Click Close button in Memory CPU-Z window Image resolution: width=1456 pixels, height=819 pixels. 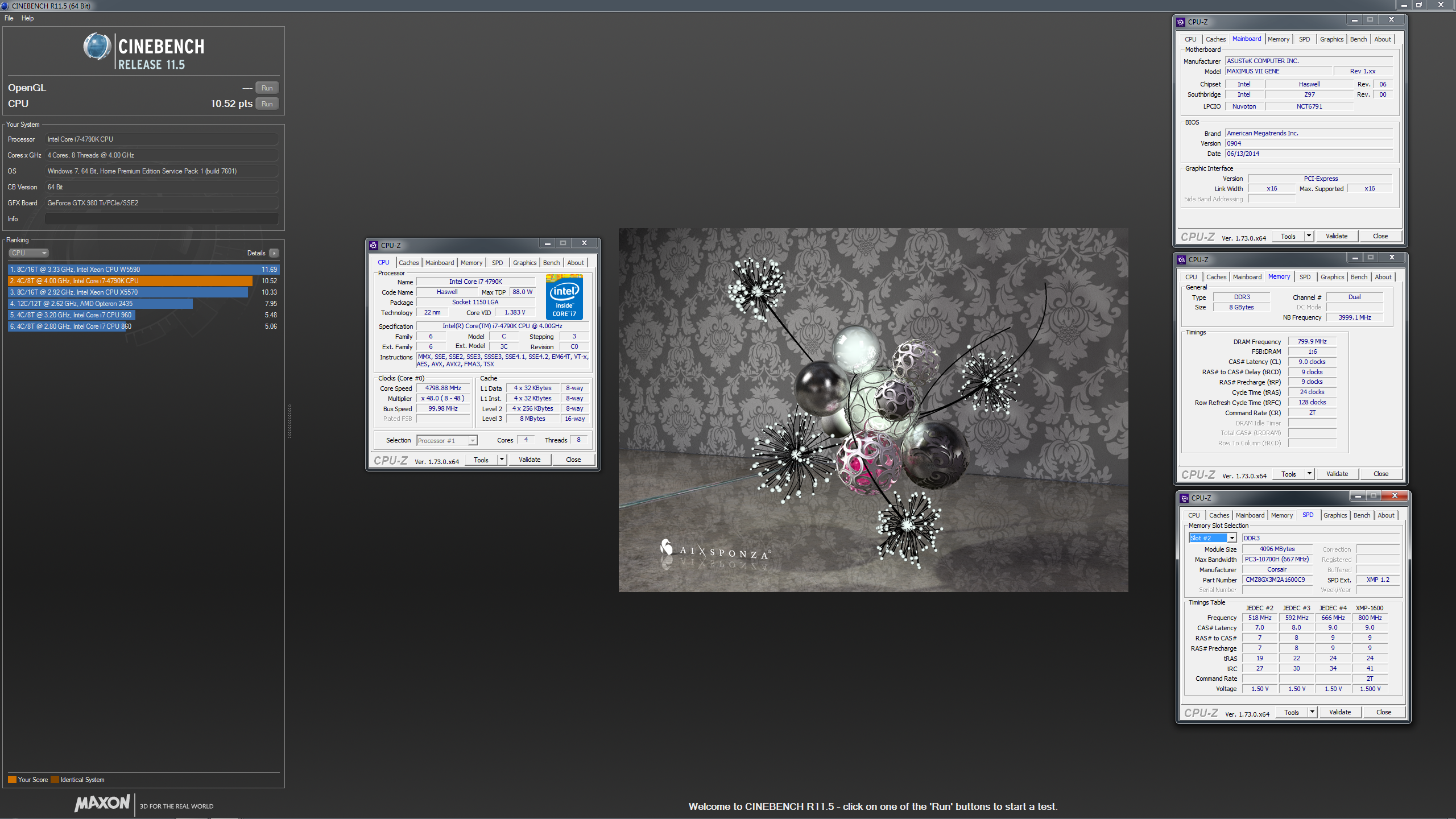pos(1381,474)
